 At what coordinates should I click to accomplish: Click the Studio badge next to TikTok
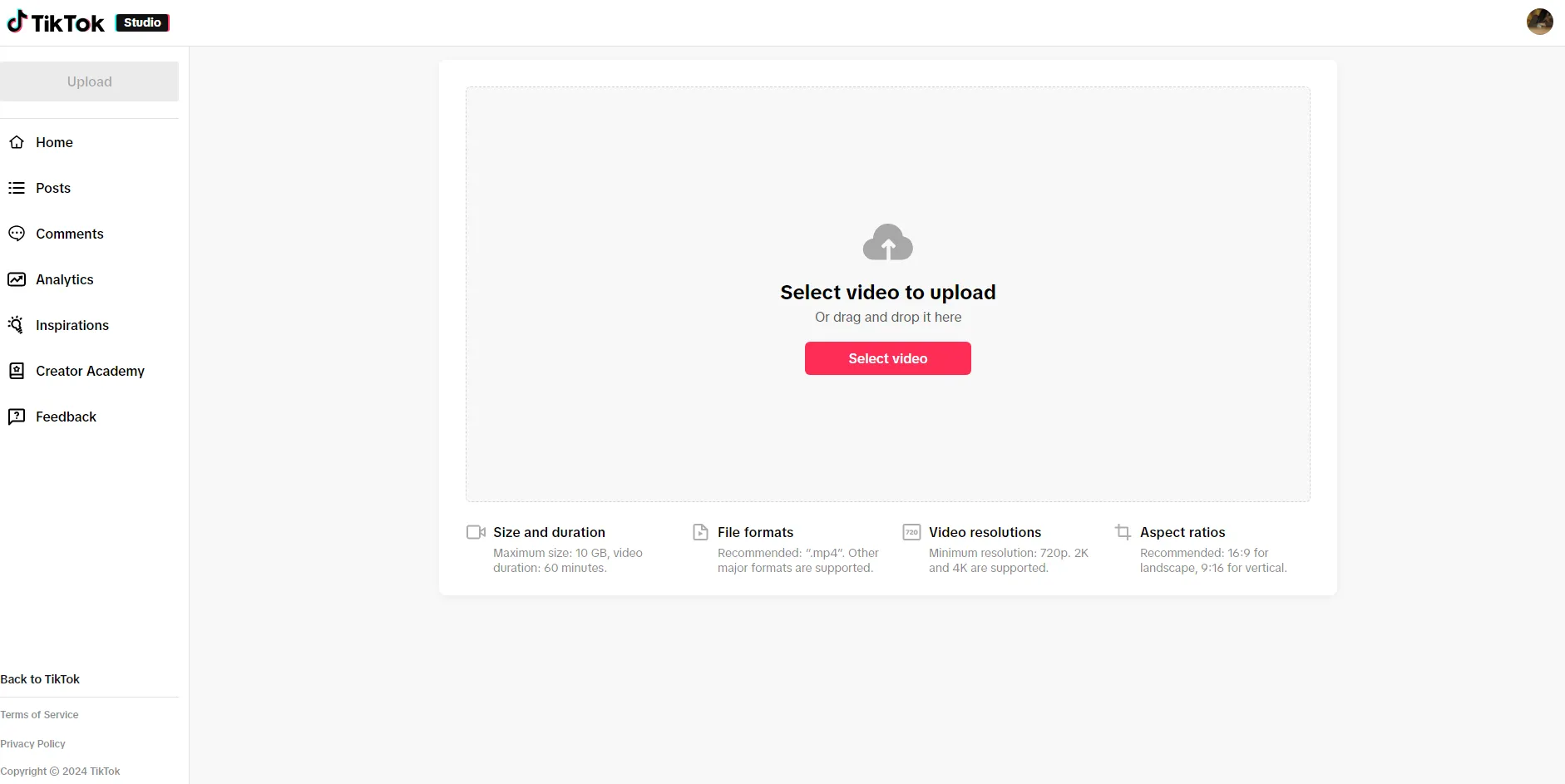(142, 22)
